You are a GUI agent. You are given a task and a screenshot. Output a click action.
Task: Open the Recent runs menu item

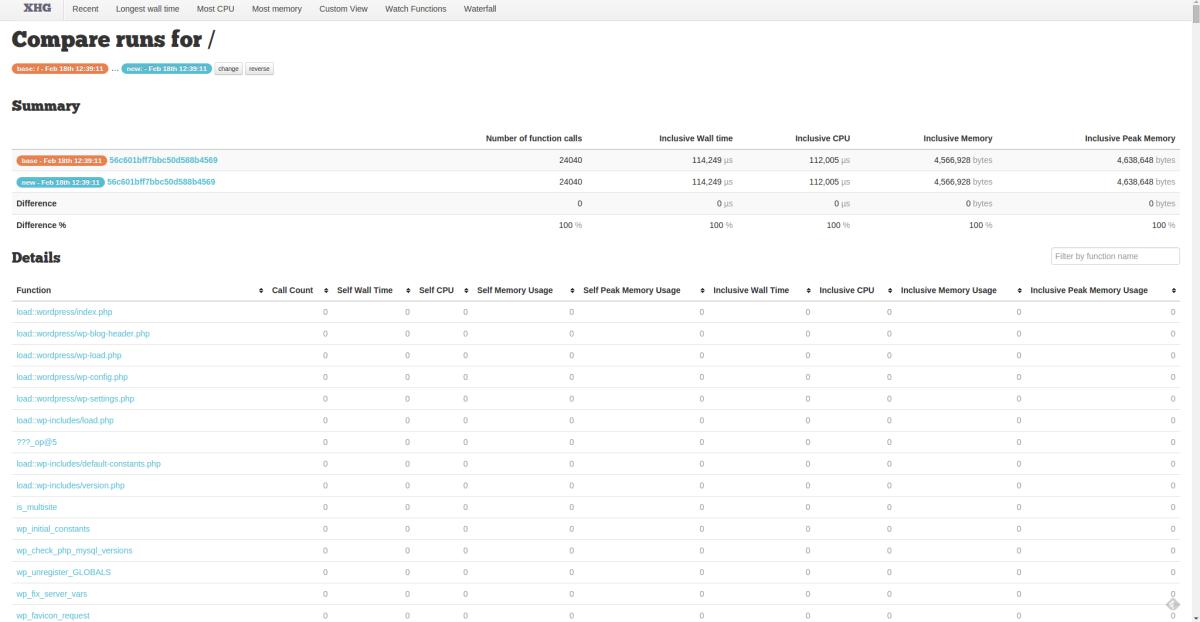(x=85, y=9)
